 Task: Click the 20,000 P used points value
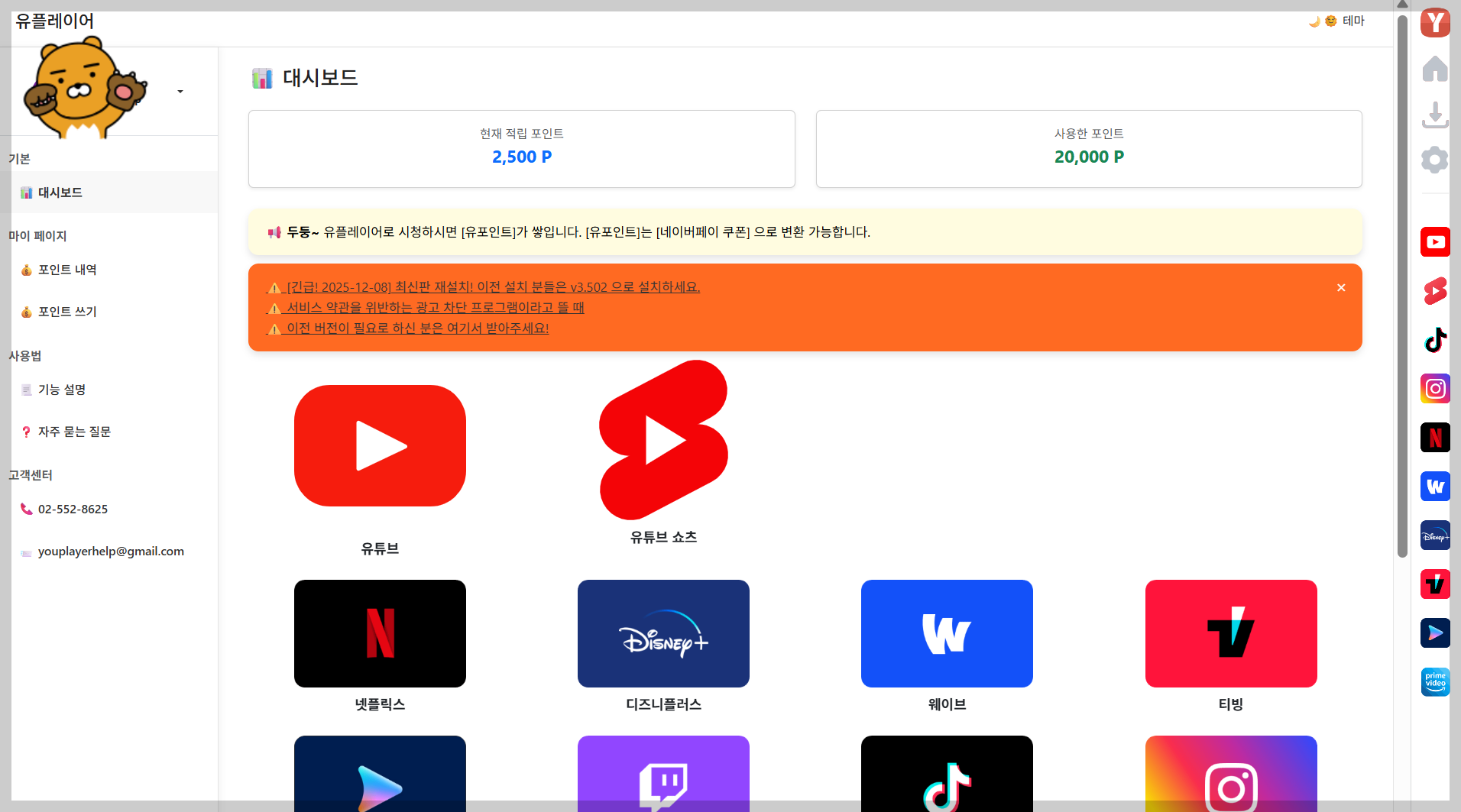[x=1089, y=157]
